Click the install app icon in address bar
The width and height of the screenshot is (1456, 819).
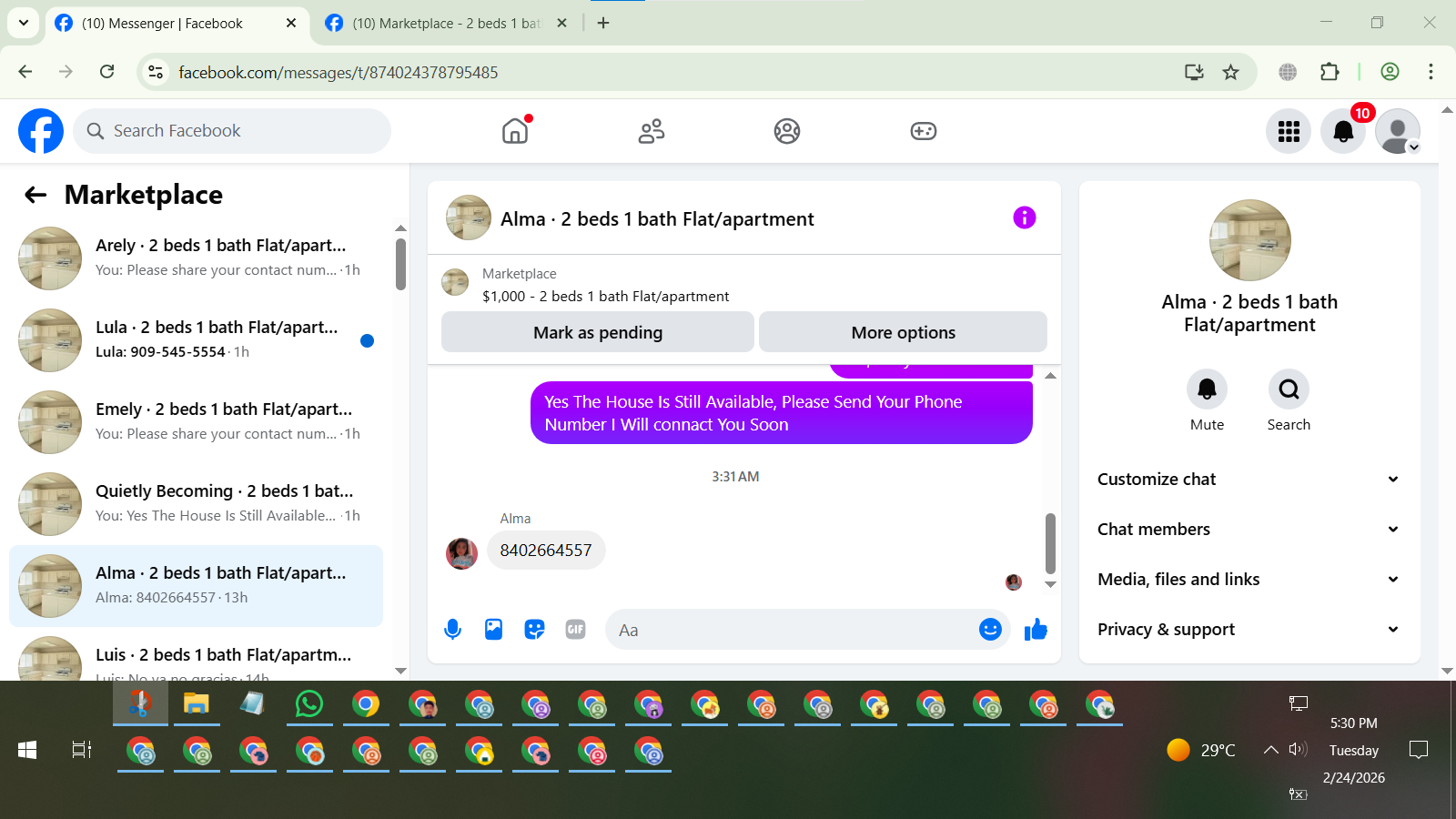[1194, 72]
